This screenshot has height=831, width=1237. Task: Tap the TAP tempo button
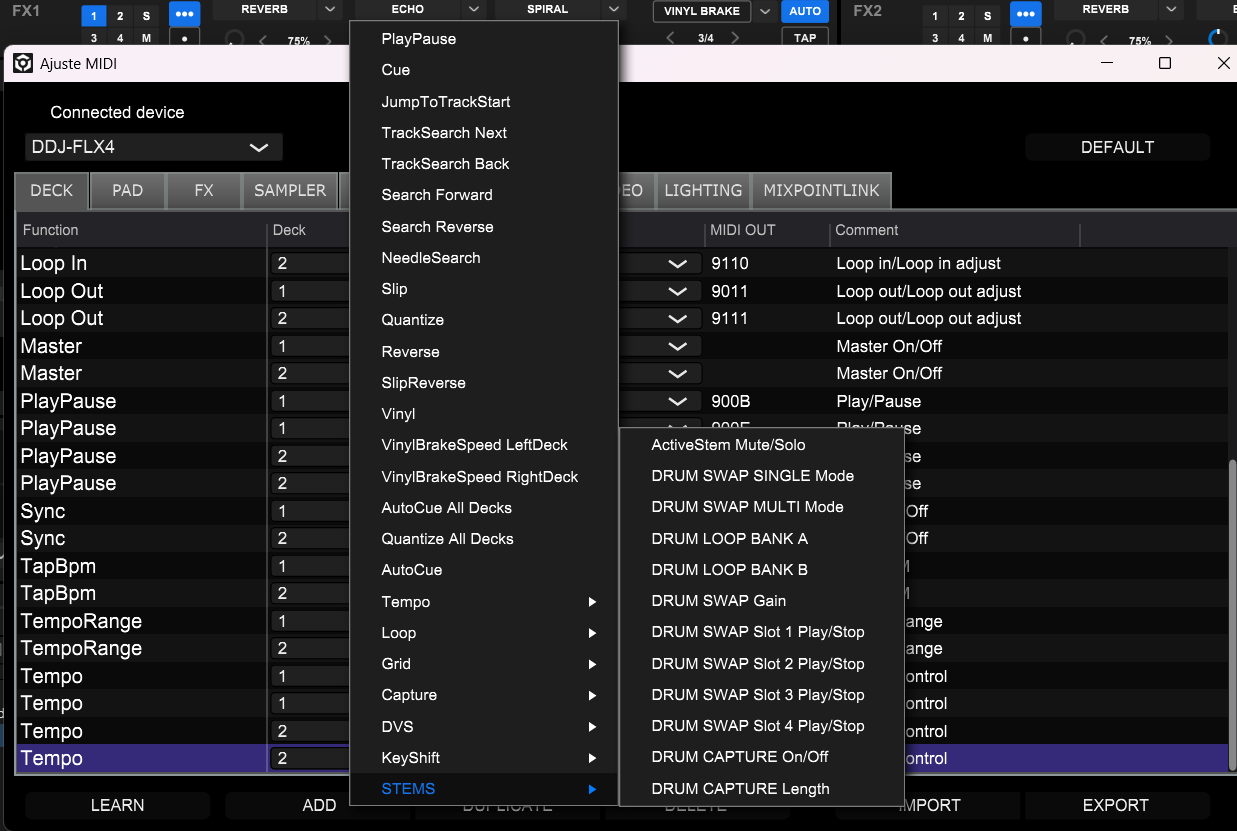coord(805,37)
